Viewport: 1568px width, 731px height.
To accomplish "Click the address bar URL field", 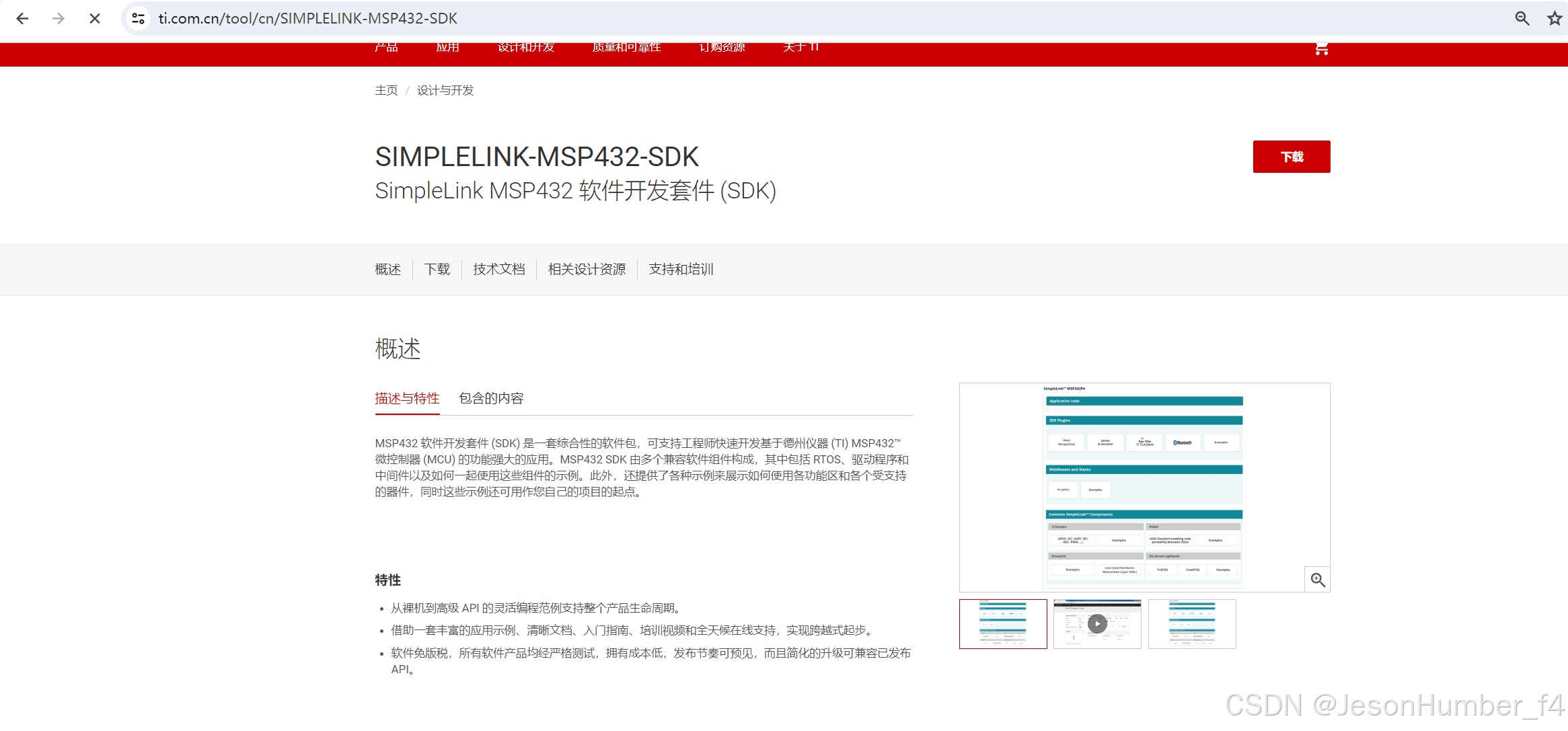I will 308,18.
